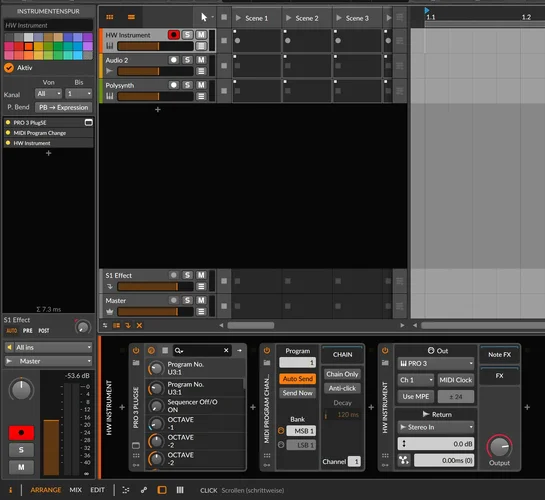Click the orange device panel icon in the footer
545x500 pixels.
[x=162, y=490]
